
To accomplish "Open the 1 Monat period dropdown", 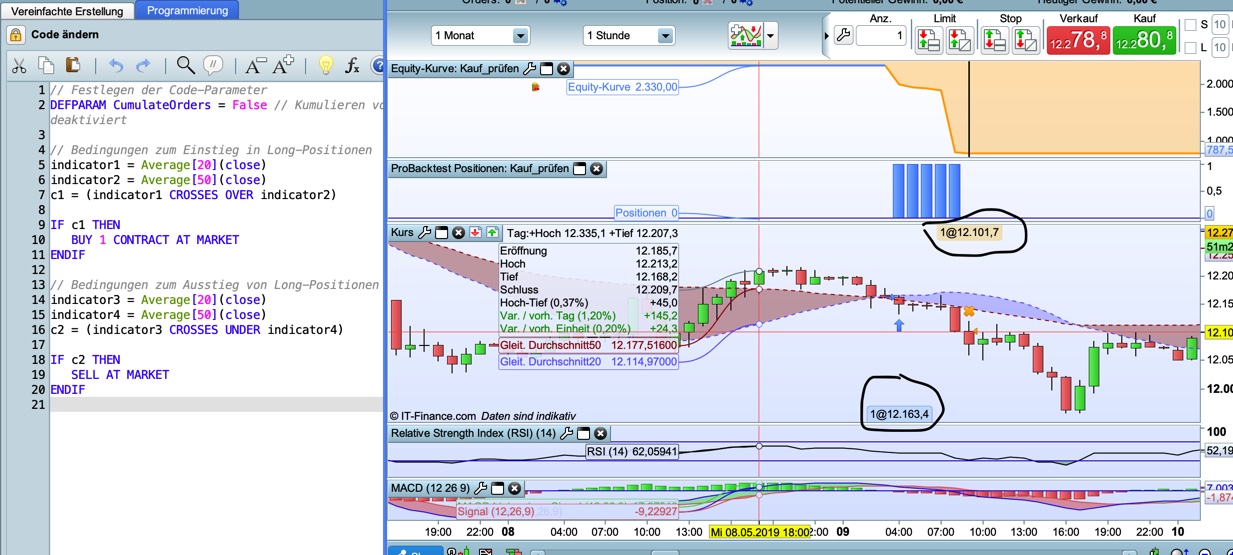I will tap(480, 35).
